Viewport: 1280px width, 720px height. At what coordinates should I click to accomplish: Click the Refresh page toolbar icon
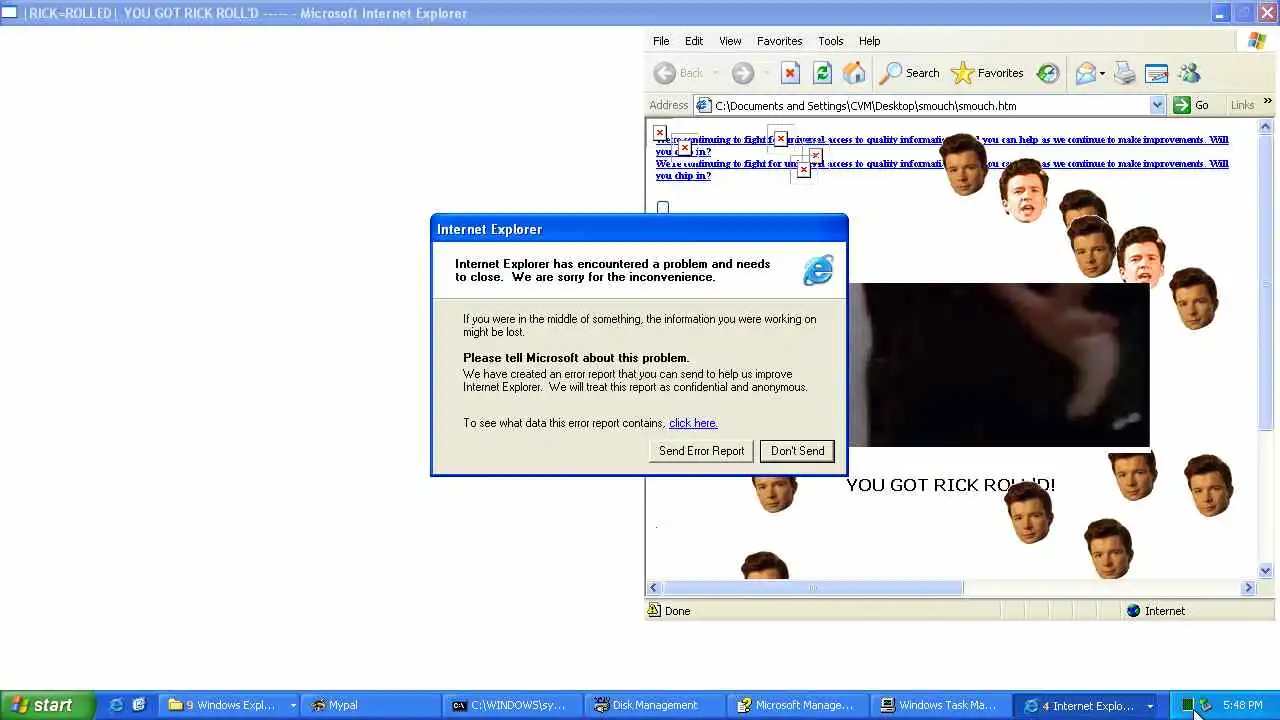point(822,73)
